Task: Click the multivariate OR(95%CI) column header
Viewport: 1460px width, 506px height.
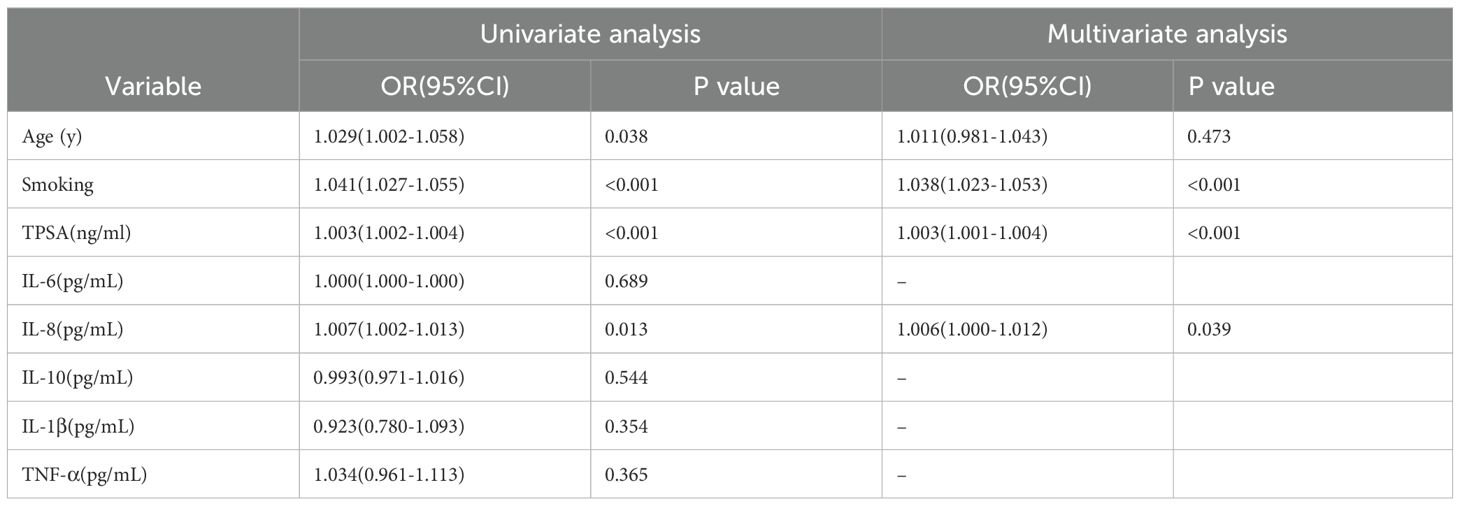Action: (x=1027, y=86)
